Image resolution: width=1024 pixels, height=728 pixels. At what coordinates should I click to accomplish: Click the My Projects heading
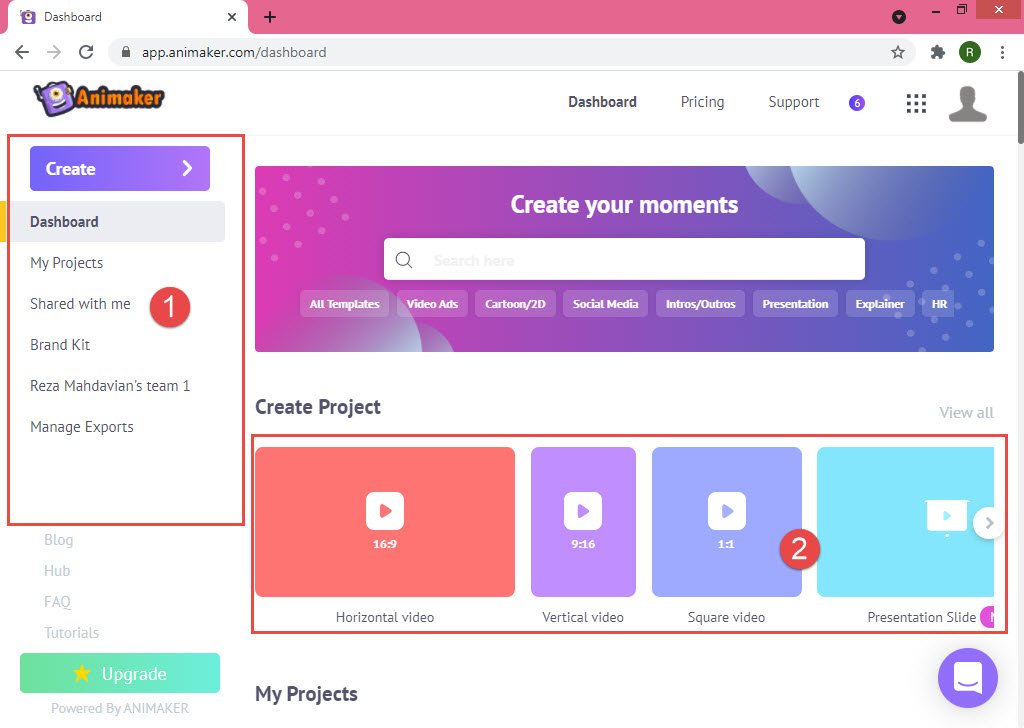pyautogui.click(x=306, y=693)
